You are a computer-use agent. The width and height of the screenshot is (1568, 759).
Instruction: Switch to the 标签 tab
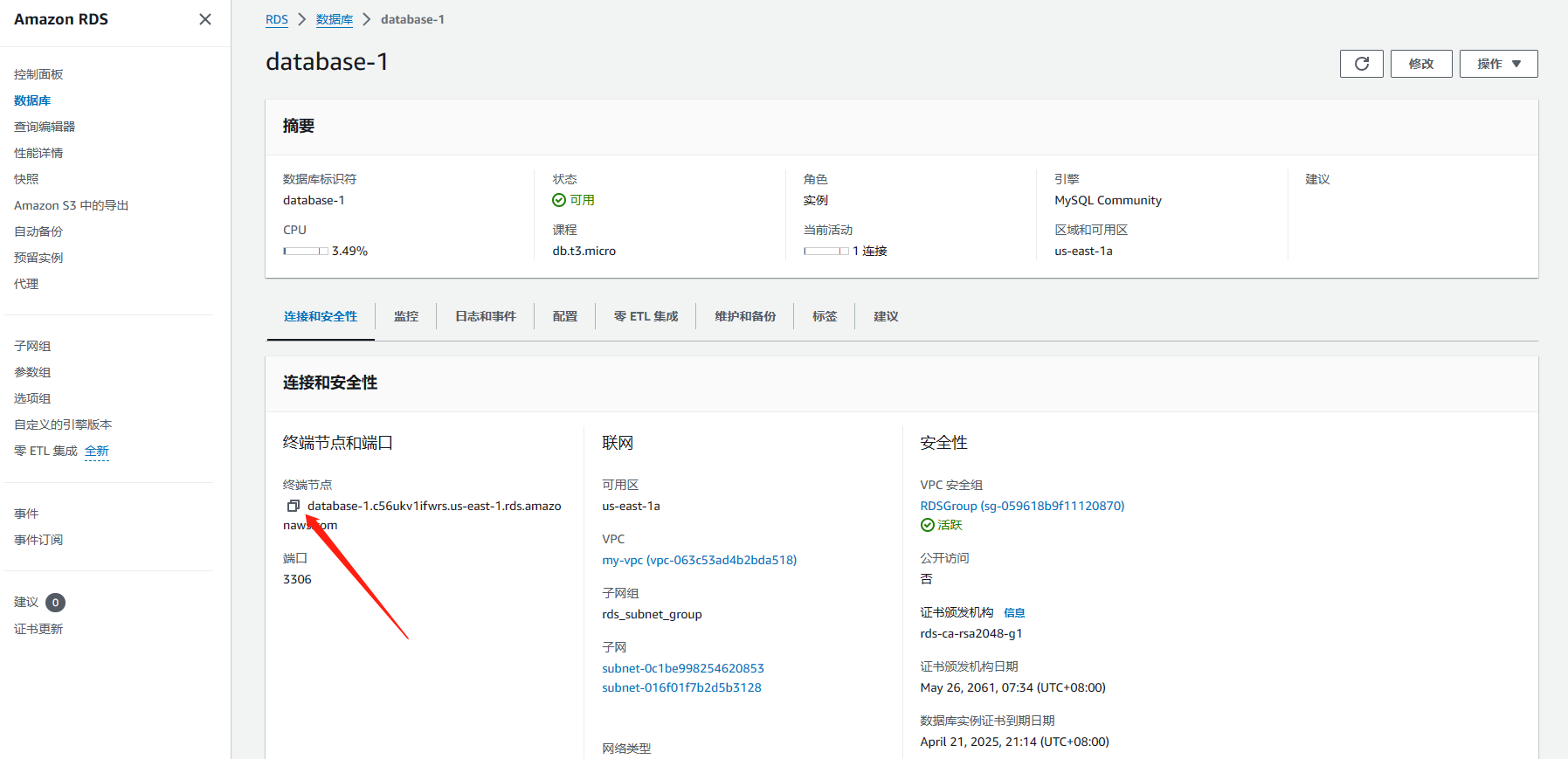825,316
